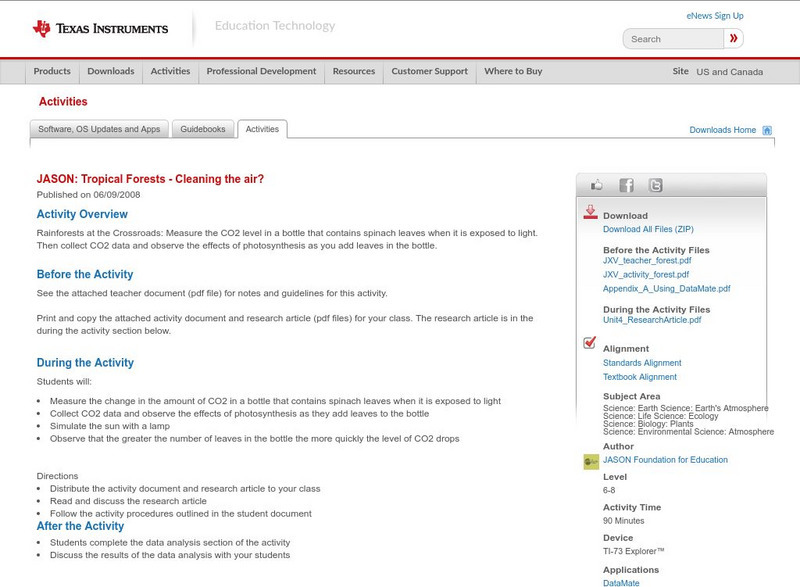800x587 pixels.
Task: Click the Directions label
Action: [x=57, y=476]
